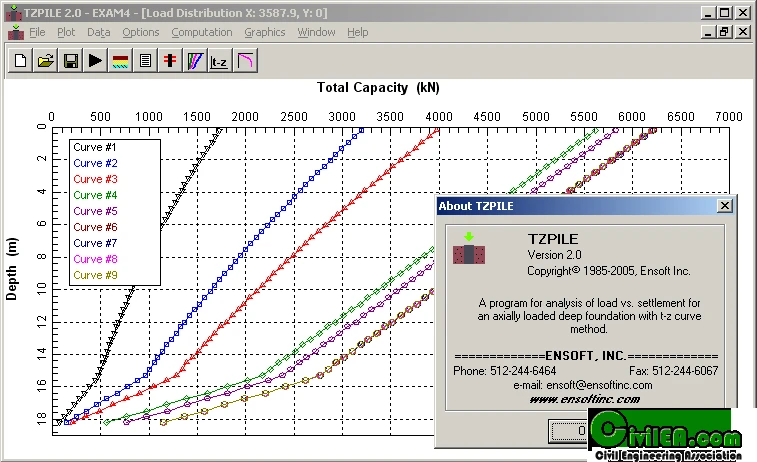Screen dimensions: 757x462
Task: Click the Phone: 512-244-6464 text
Action: (x=505, y=371)
